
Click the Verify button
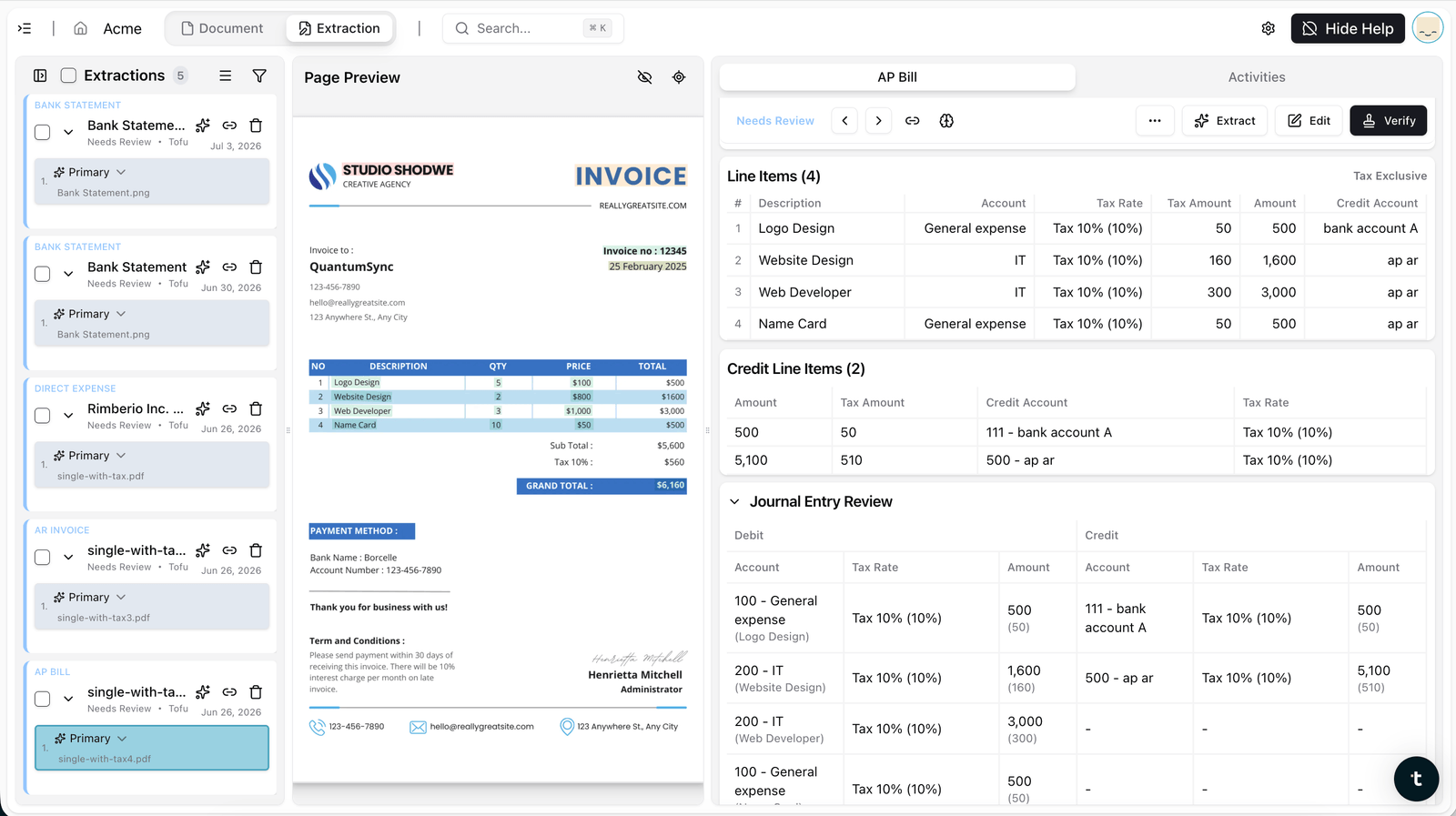[1389, 120]
